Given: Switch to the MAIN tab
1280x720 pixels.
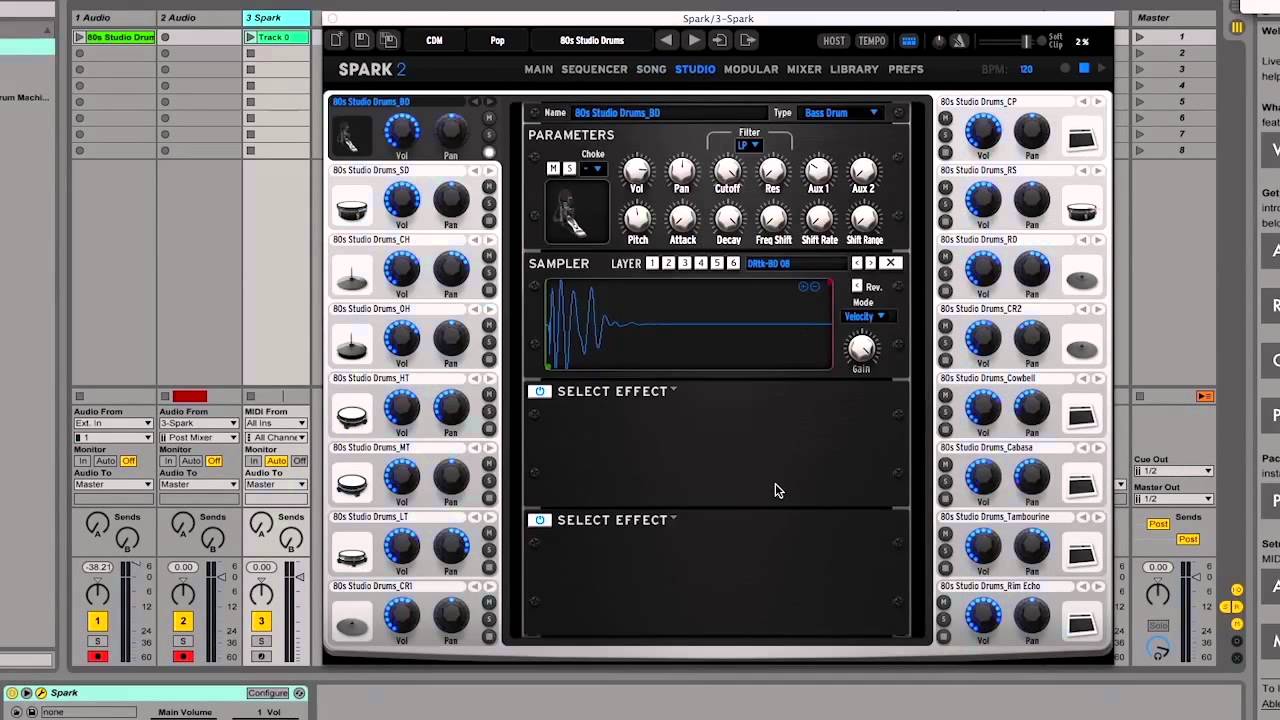Looking at the screenshot, I should 538,69.
